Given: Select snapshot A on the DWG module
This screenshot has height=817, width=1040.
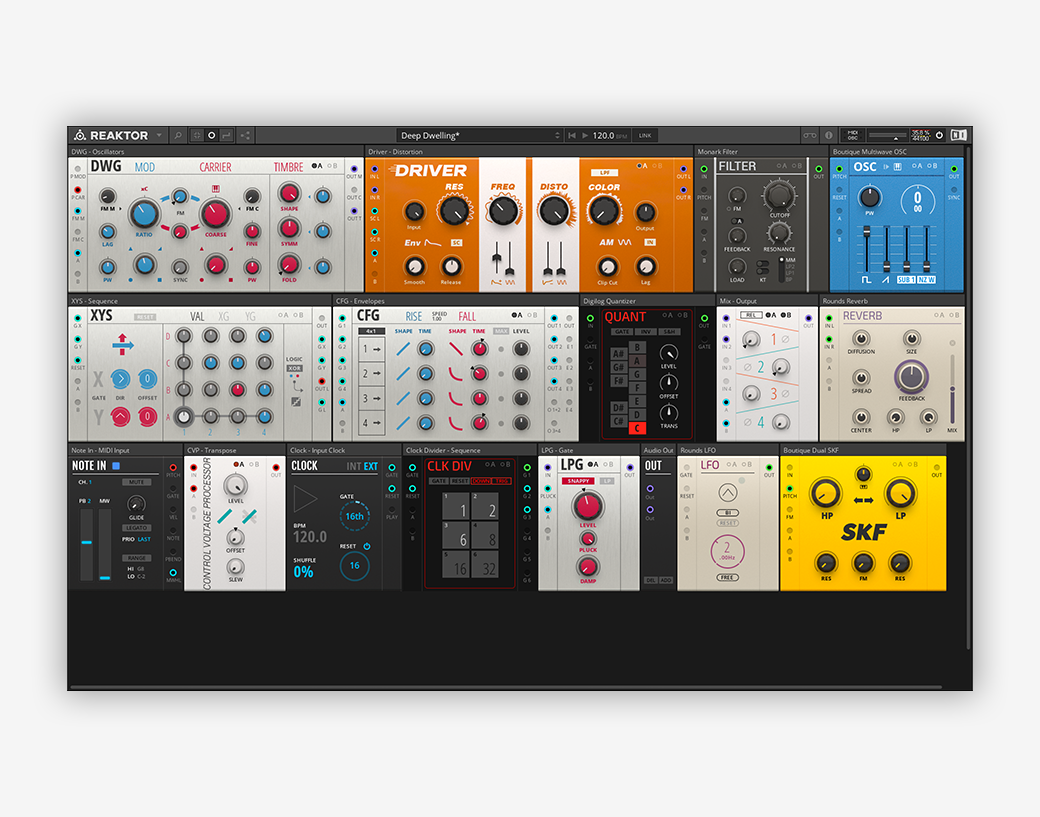Looking at the screenshot, I should click(x=316, y=166).
